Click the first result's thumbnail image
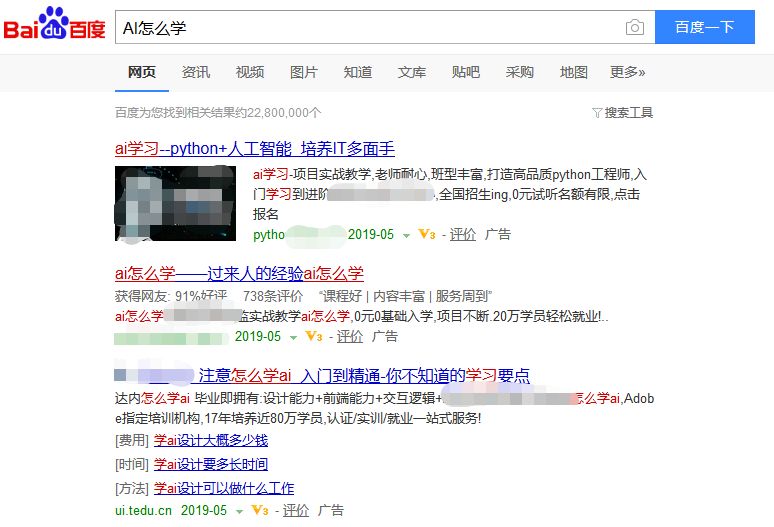Screen dimensions: 774x527 (x=175, y=203)
